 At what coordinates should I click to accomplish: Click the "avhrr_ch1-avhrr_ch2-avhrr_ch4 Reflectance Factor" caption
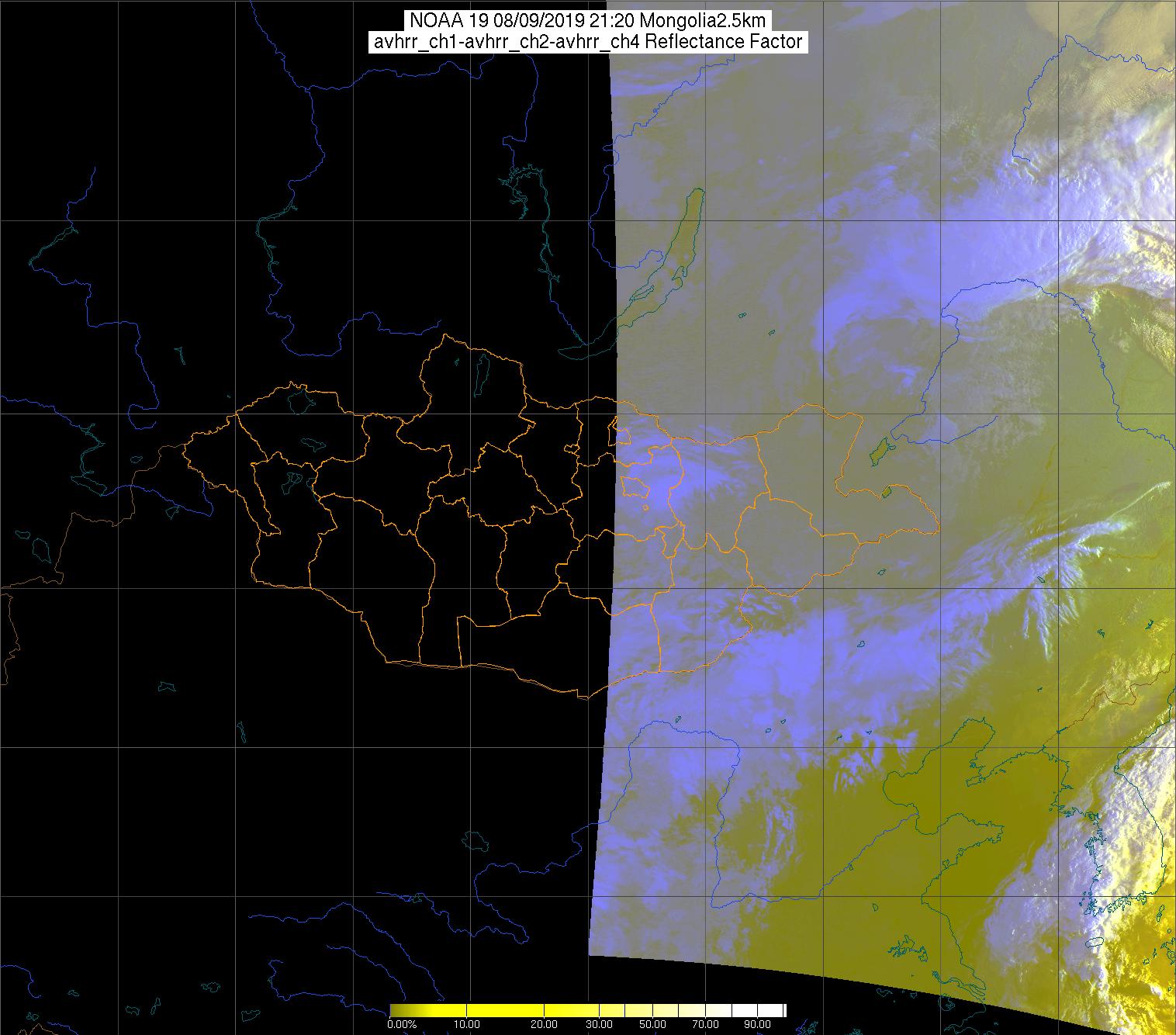pyautogui.click(x=588, y=42)
